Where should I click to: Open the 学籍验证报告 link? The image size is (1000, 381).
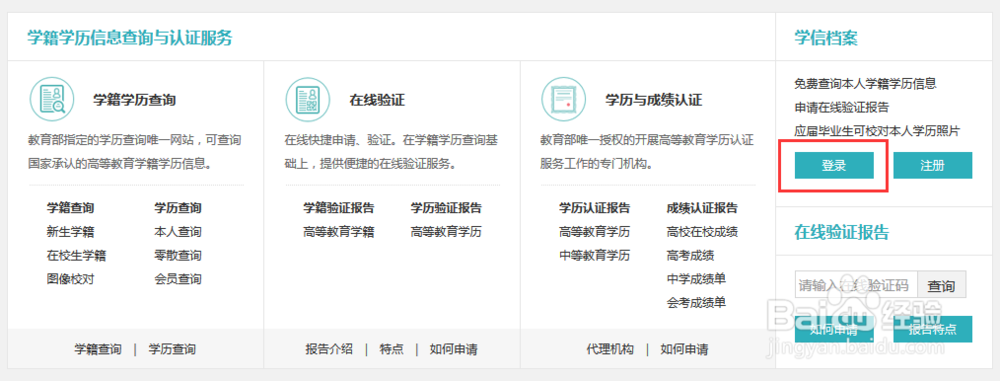click(x=339, y=208)
